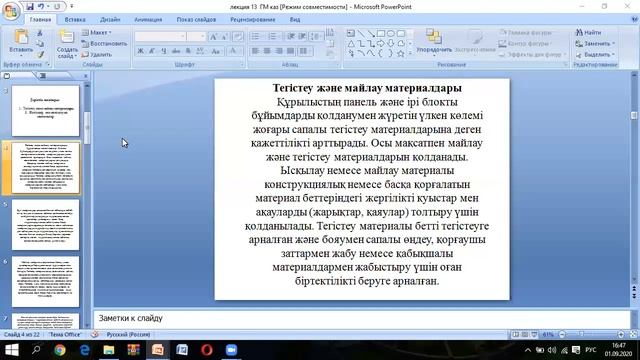Select the straight line shape

click(x=361, y=33)
